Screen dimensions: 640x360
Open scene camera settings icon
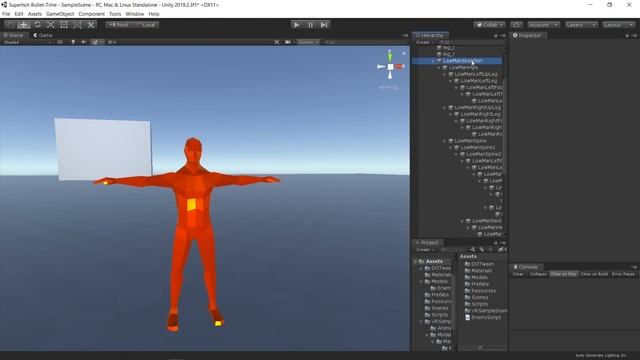click(x=288, y=42)
